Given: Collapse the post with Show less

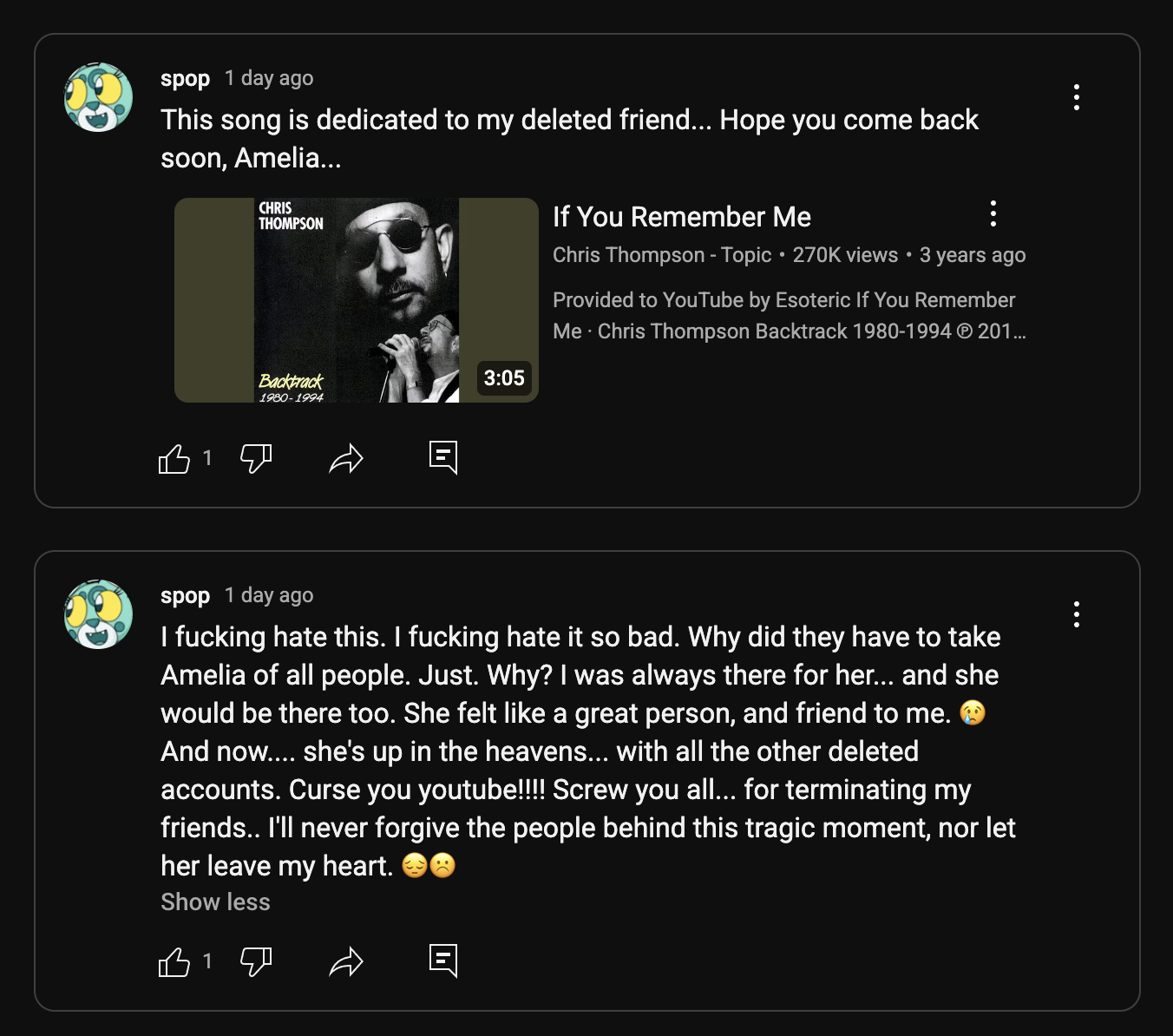Looking at the screenshot, I should [215, 902].
